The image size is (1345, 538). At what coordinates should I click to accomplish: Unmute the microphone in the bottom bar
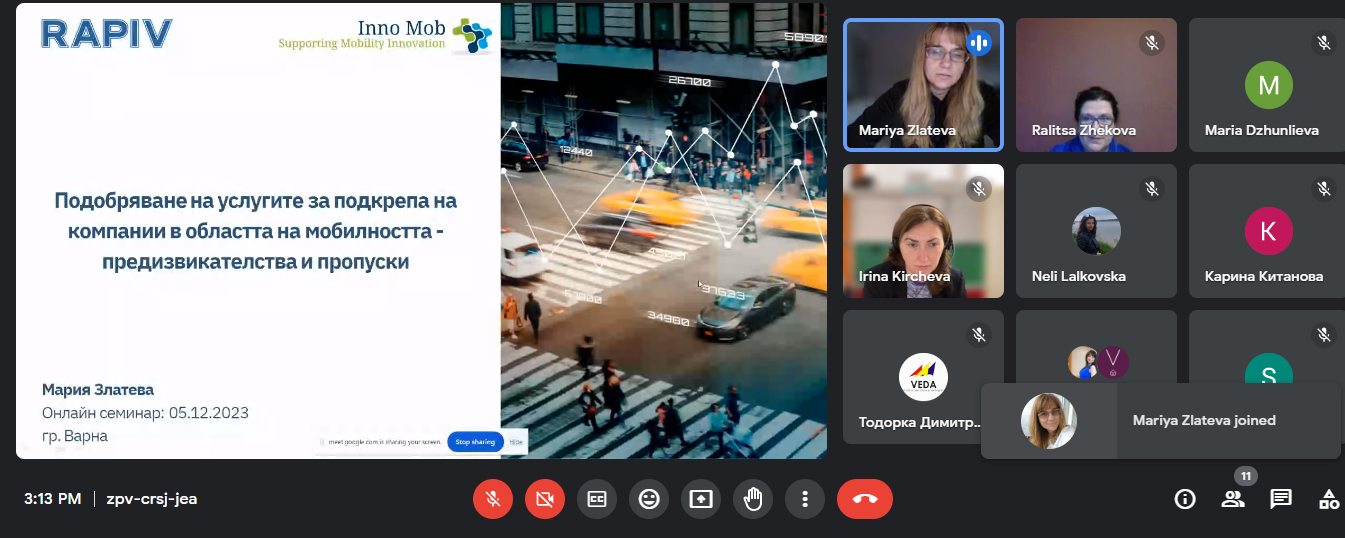(493, 499)
